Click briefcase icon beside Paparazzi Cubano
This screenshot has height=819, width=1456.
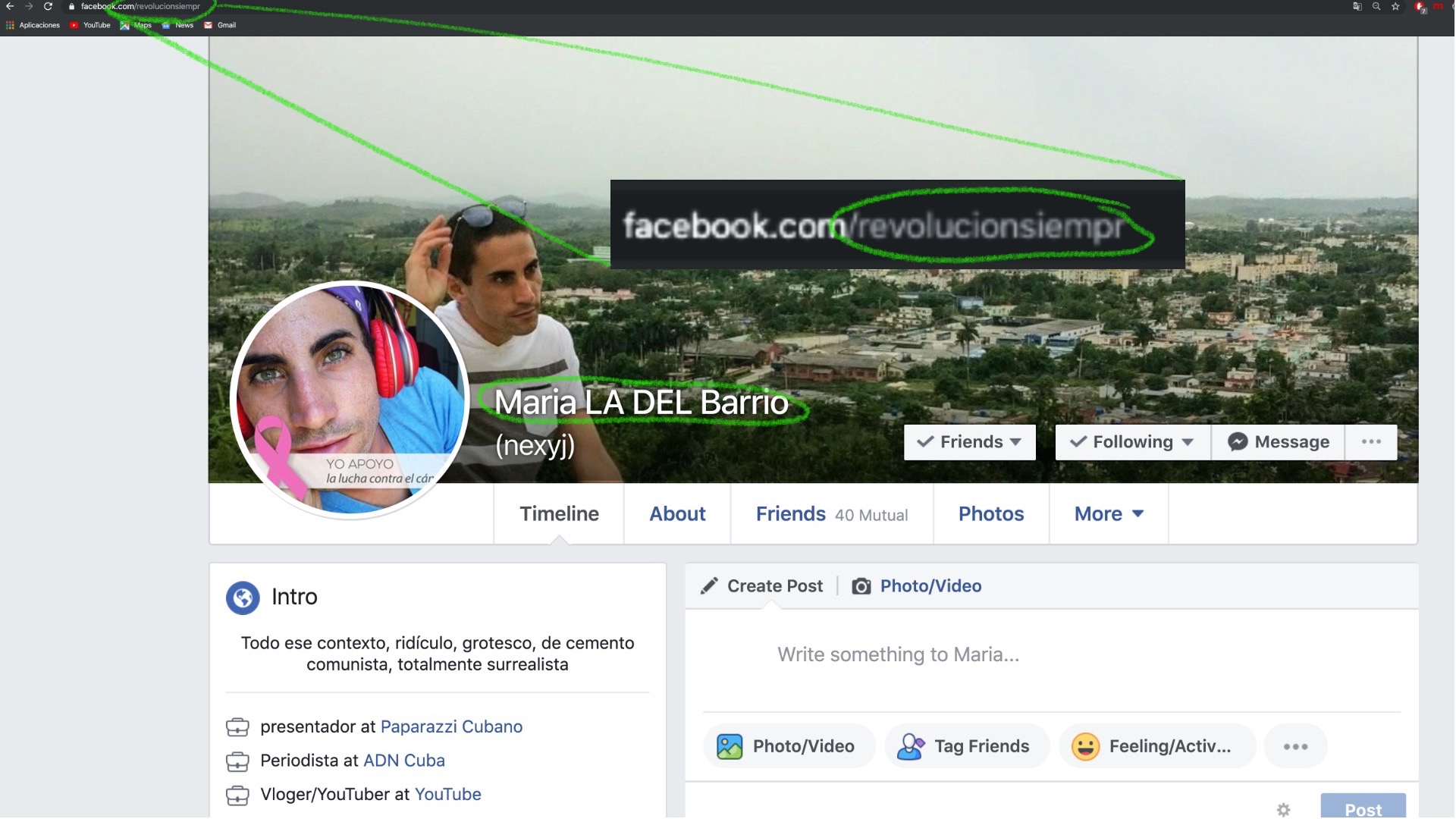pos(237,727)
